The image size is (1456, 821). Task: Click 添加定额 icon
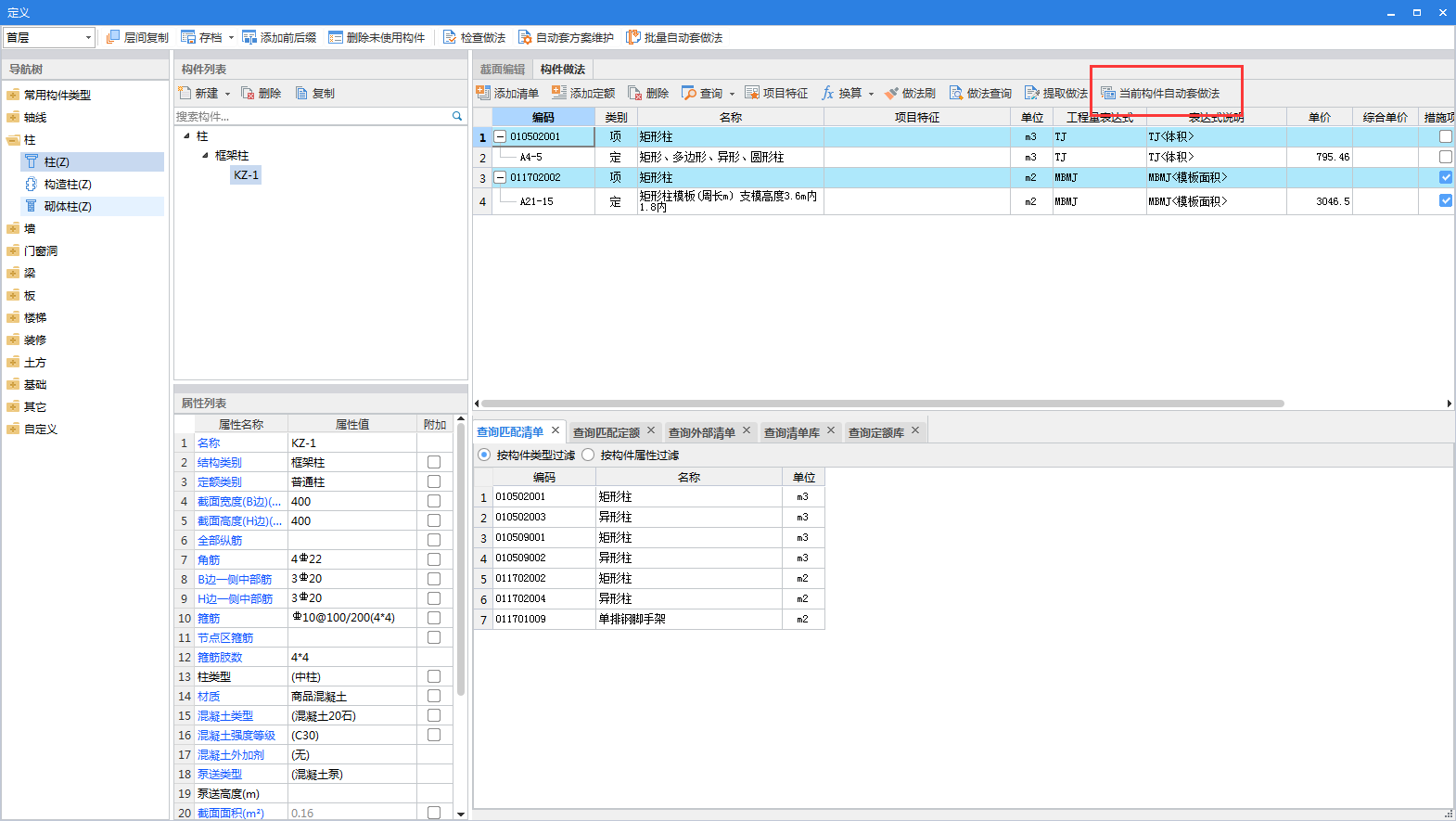[x=559, y=93]
